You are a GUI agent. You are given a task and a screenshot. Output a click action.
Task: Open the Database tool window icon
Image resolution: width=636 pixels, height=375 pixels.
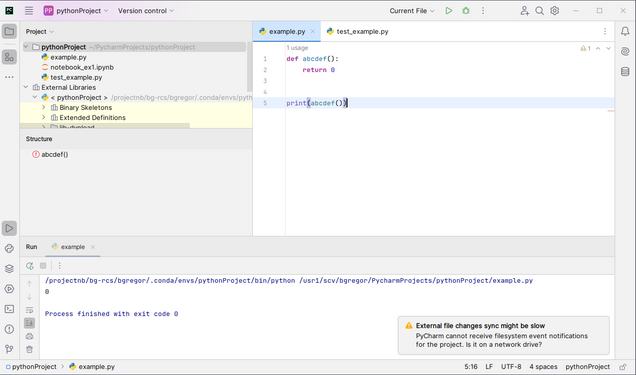point(625,72)
